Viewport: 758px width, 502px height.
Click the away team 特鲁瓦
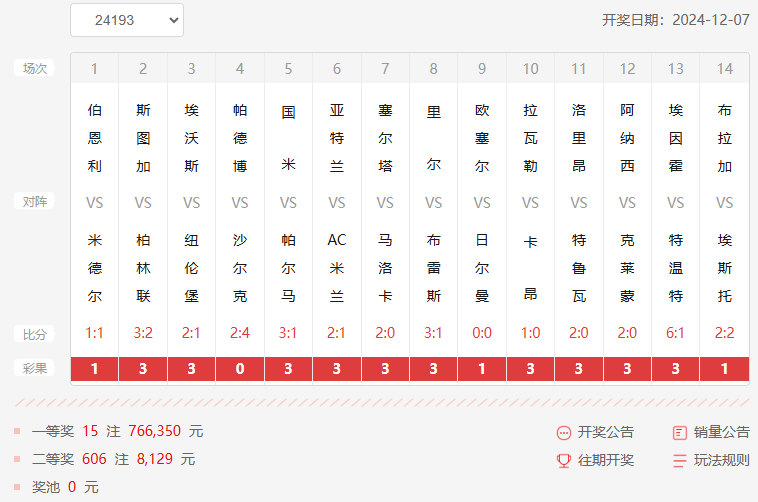point(579,267)
